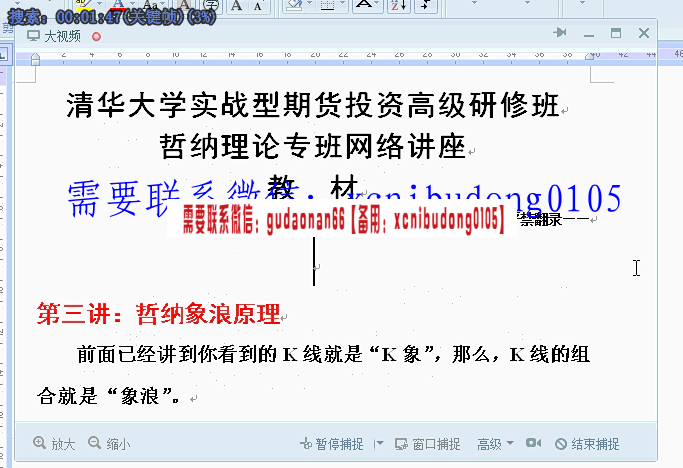Click the red recording indicator dot
This screenshot has width=683, height=468.
(x=96, y=37)
